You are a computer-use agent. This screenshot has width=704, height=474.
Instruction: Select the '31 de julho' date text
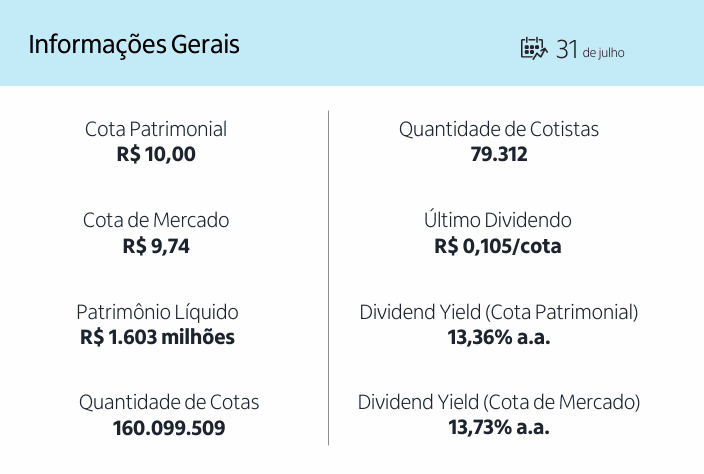(x=590, y=49)
